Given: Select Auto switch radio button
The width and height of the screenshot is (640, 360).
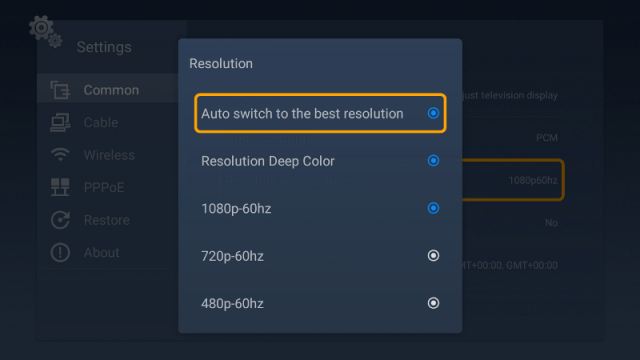Looking at the screenshot, I should (x=433, y=113).
